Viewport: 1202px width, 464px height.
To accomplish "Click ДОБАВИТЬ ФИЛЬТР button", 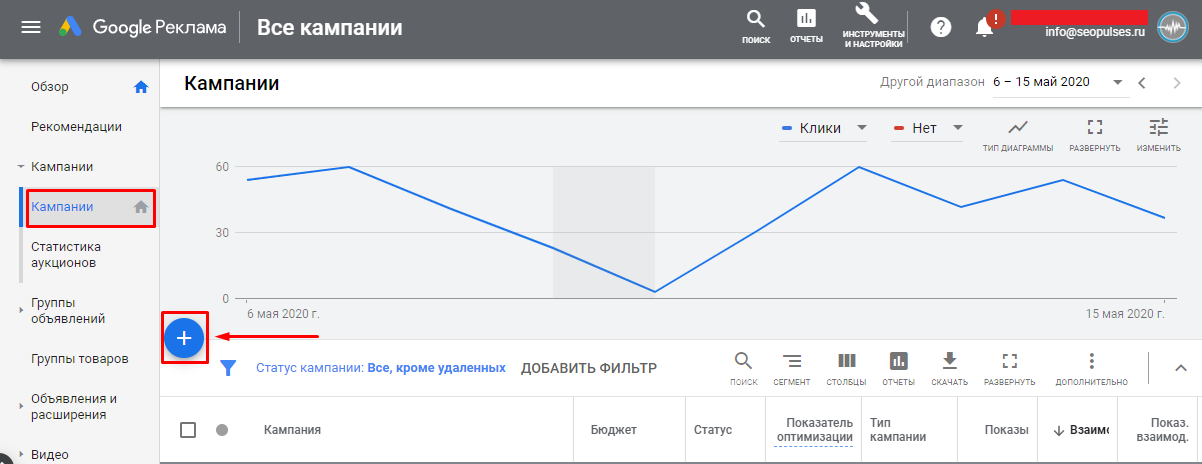I will (x=589, y=368).
